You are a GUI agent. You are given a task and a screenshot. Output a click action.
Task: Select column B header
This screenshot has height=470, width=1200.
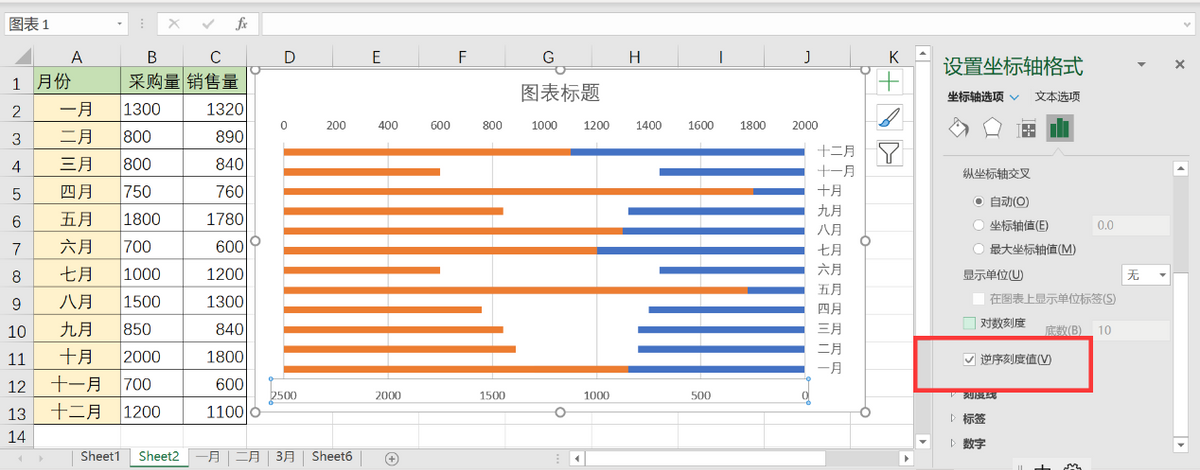coord(151,57)
